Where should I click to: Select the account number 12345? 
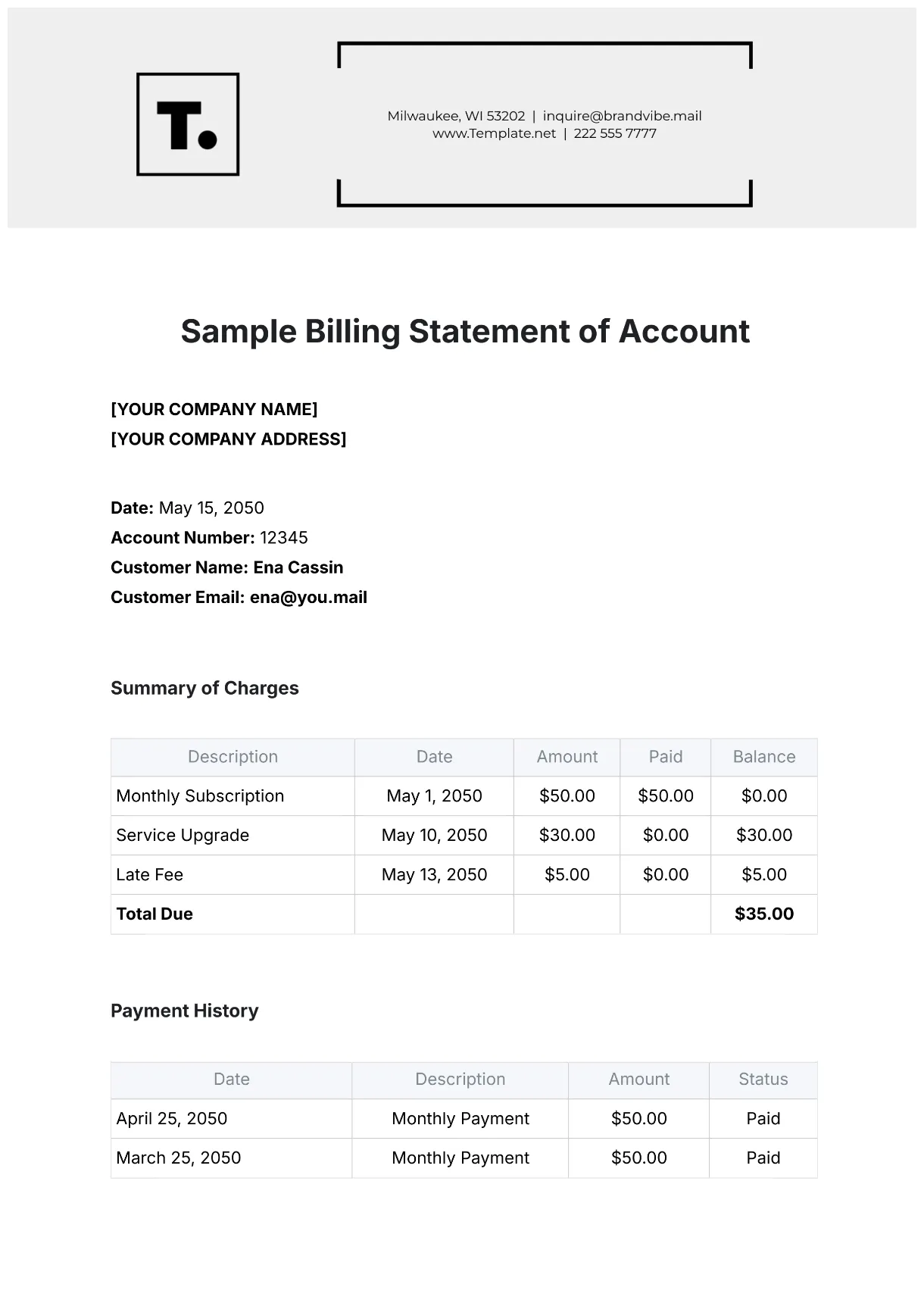(284, 538)
